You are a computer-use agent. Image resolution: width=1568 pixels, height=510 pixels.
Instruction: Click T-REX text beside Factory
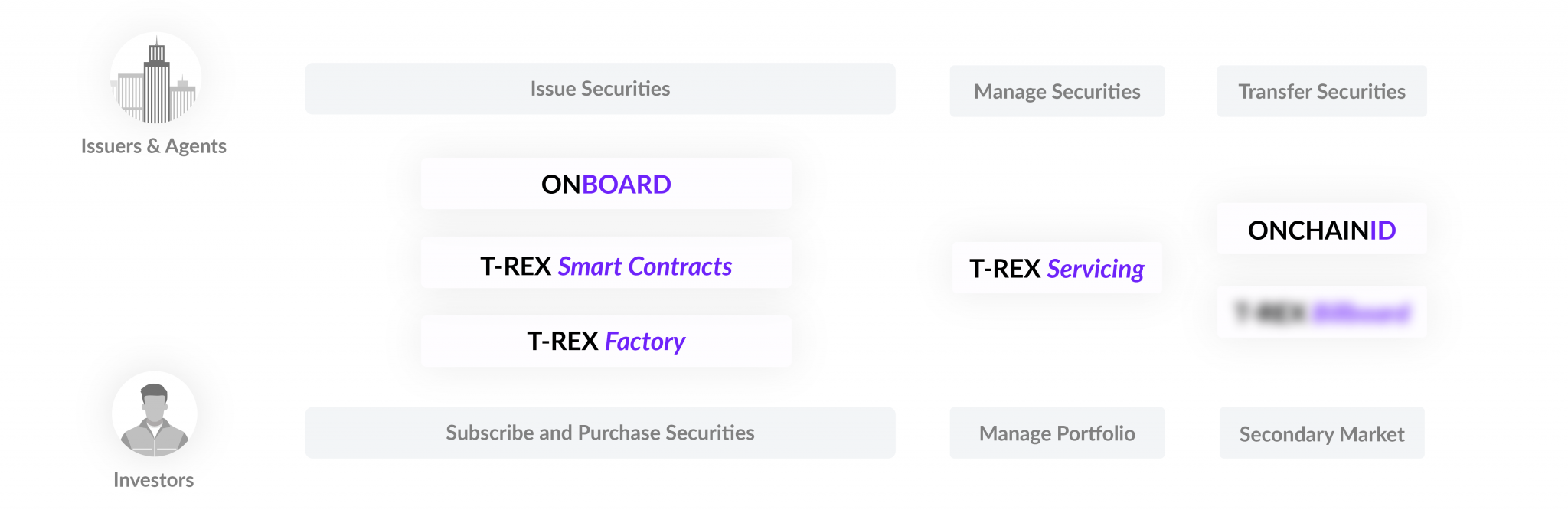(562, 341)
